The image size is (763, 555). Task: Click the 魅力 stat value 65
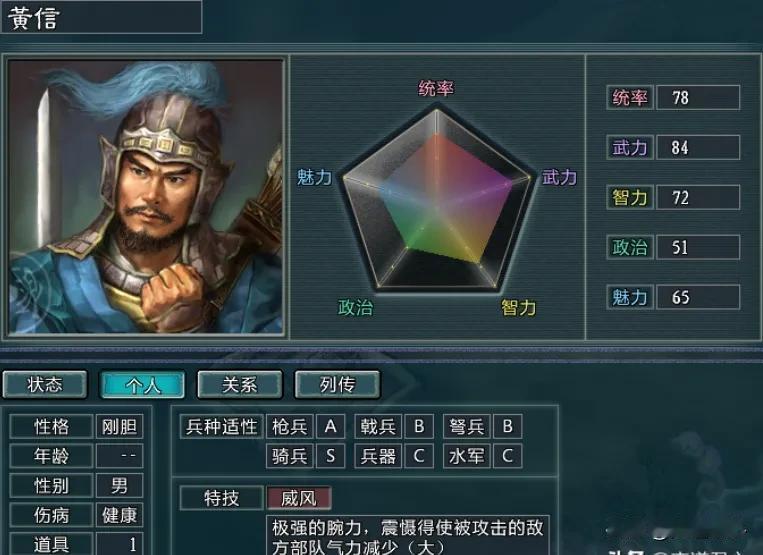pos(698,297)
